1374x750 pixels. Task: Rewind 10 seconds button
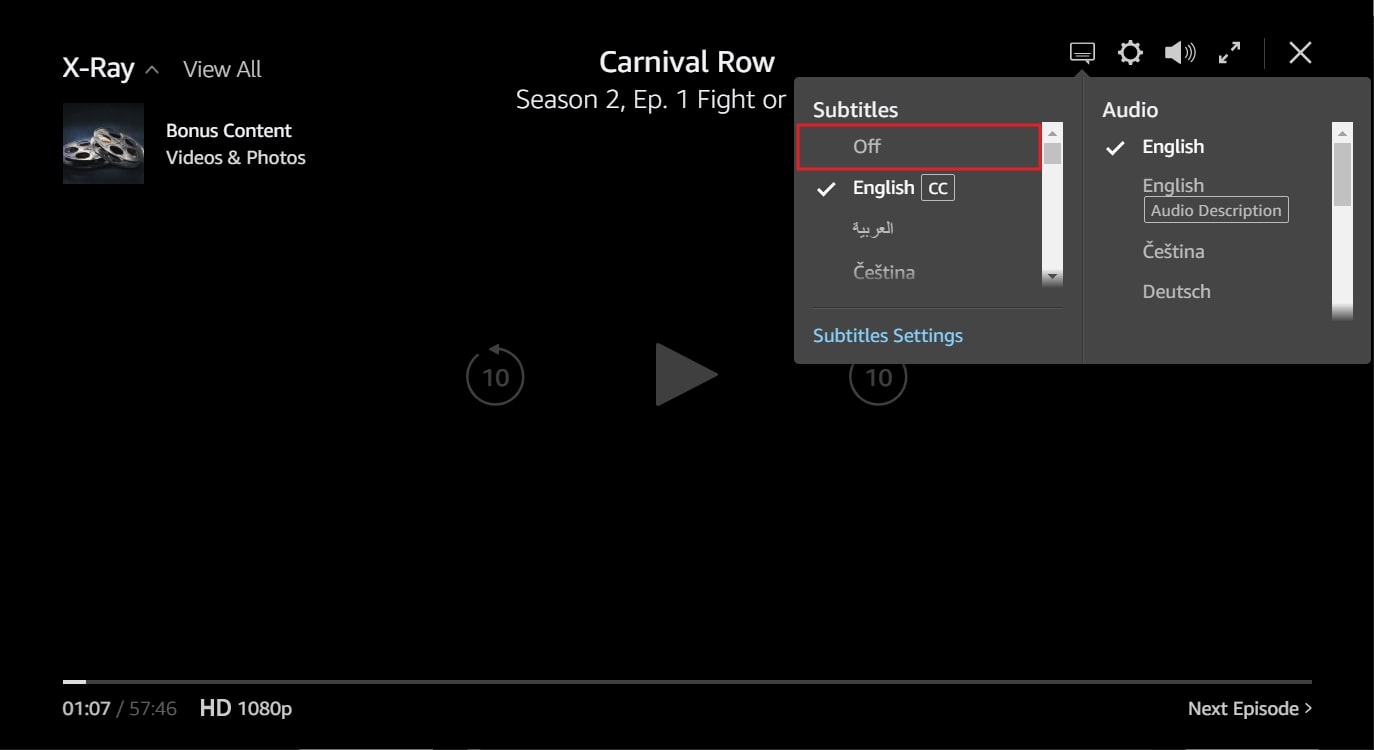click(x=495, y=376)
